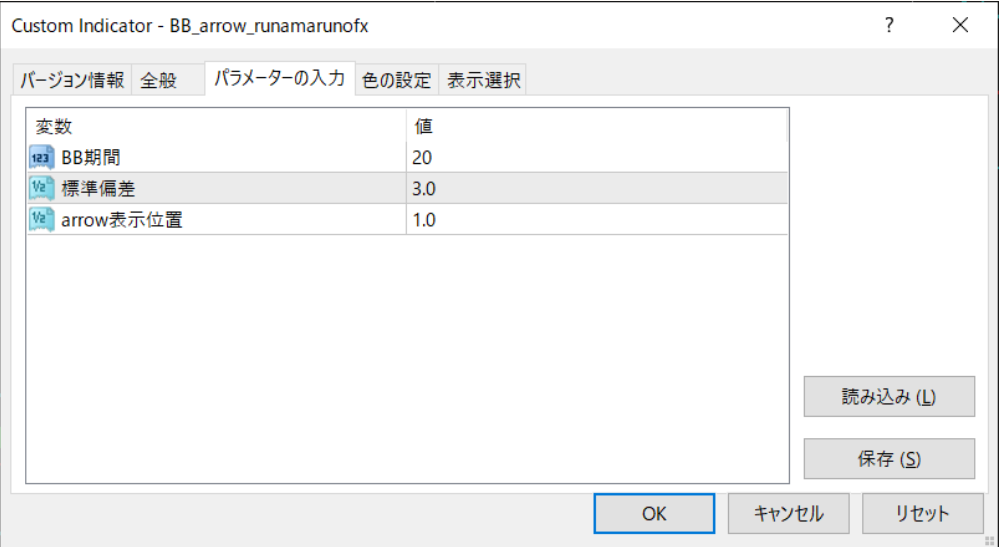Go to the 色の設定 tab
Screen dimensions: 999x547
(x=396, y=81)
